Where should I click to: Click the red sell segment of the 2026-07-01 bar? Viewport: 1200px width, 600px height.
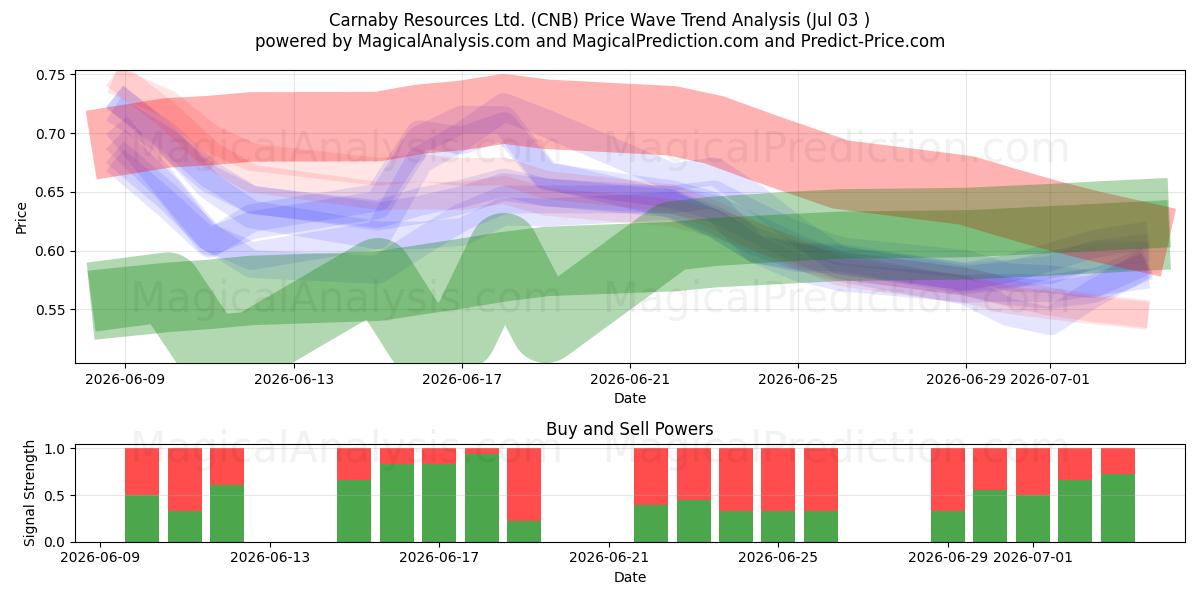pos(1033,472)
